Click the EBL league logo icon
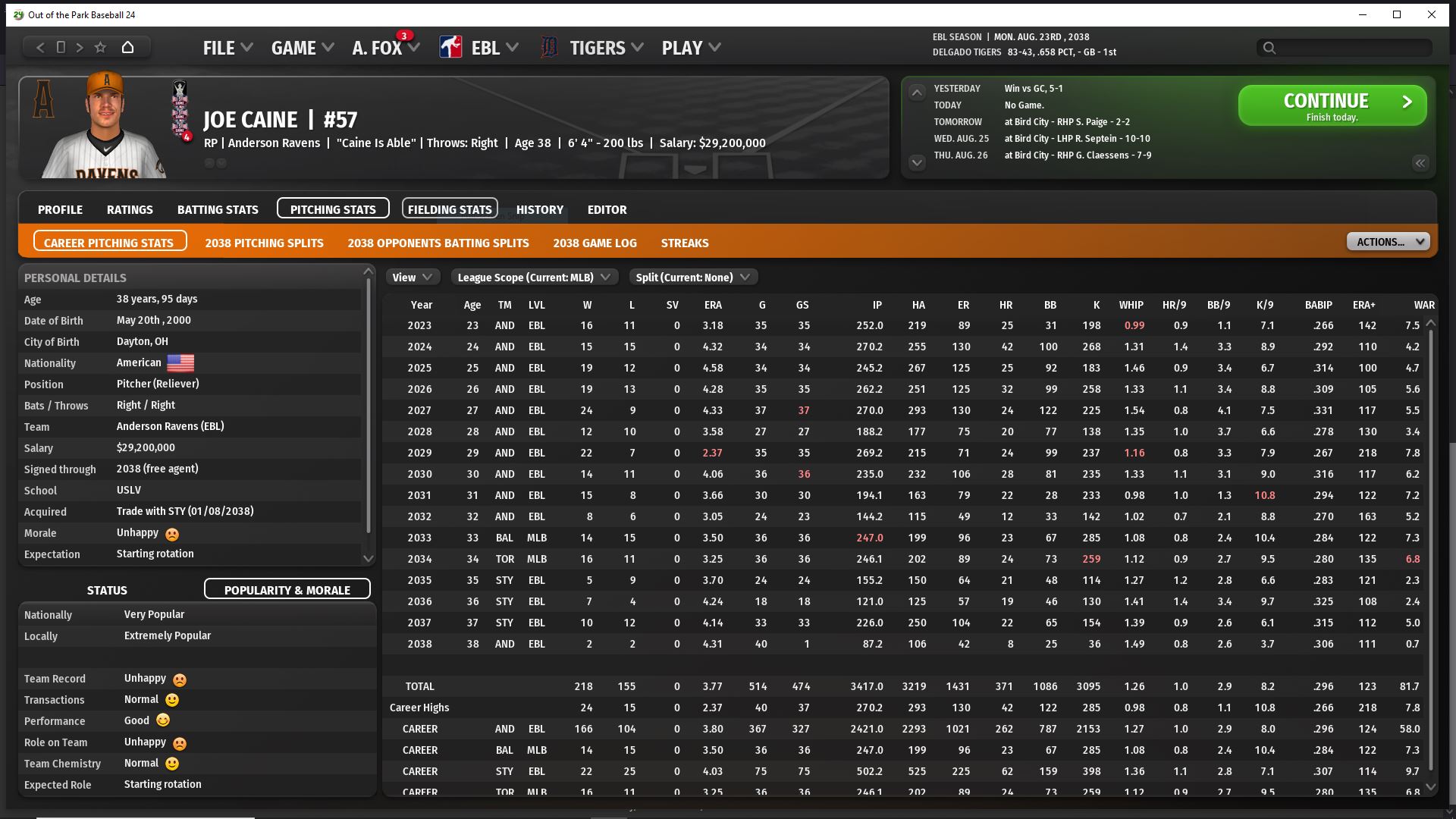Viewport: 1456px width, 819px height. tap(450, 48)
